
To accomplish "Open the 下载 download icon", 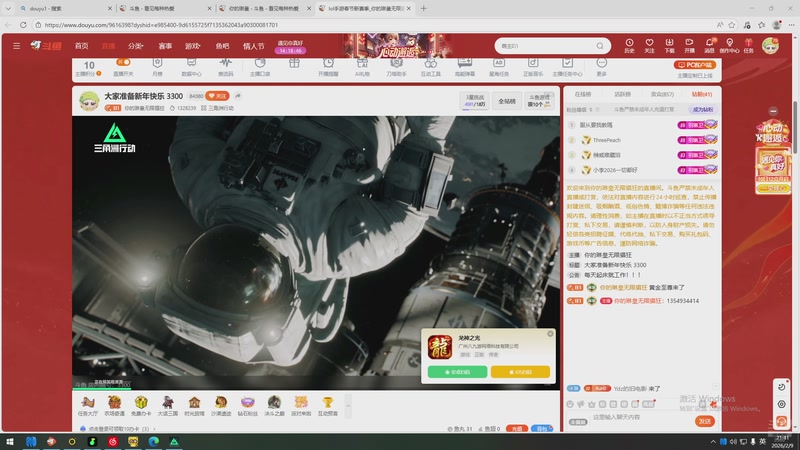I will [x=669, y=45].
